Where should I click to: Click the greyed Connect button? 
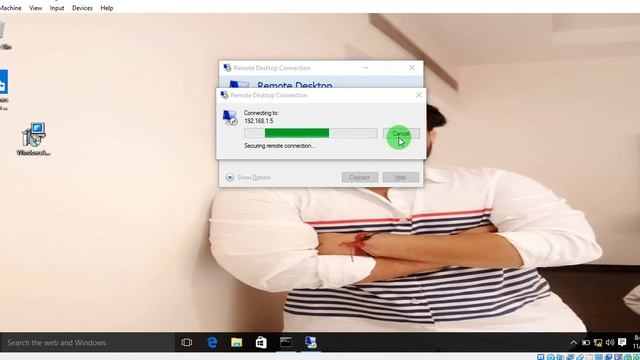click(360, 177)
